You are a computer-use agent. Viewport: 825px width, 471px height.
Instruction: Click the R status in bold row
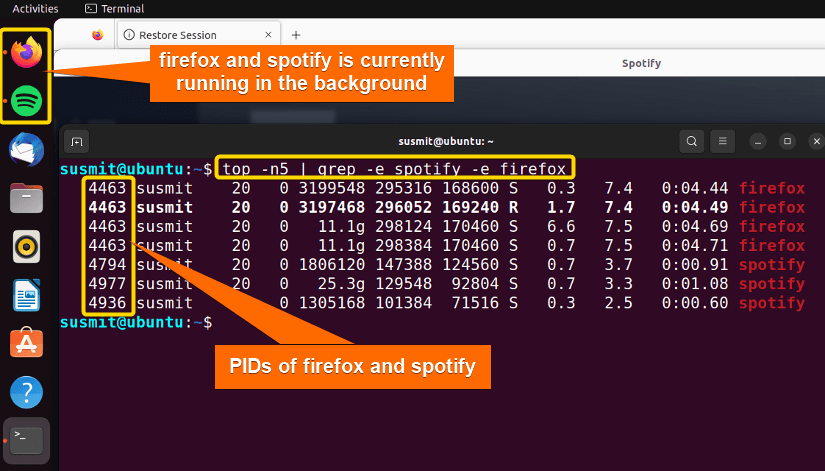pos(514,207)
